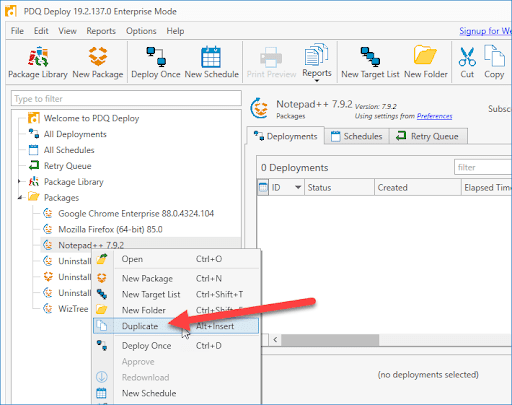Select Retry Queue in tree
Screen dimensions: 512x405
pyautogui.click(x=68, y=166)
